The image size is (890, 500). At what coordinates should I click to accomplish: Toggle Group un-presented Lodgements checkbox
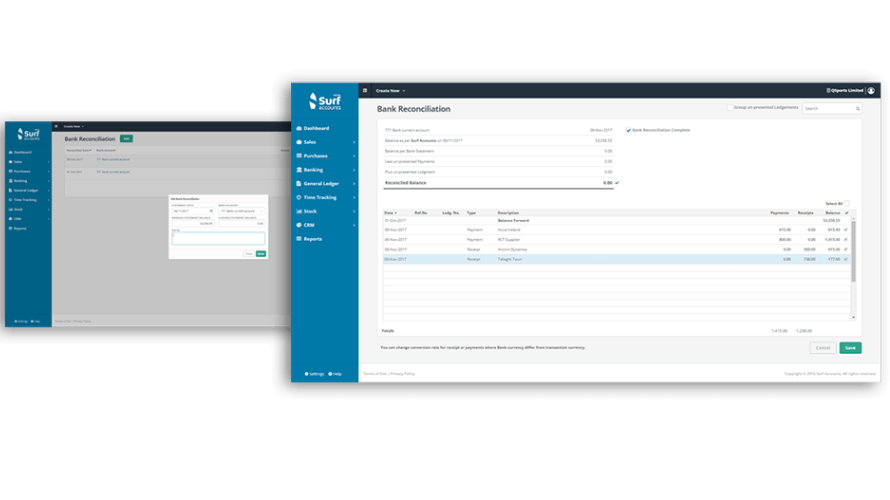730,107
